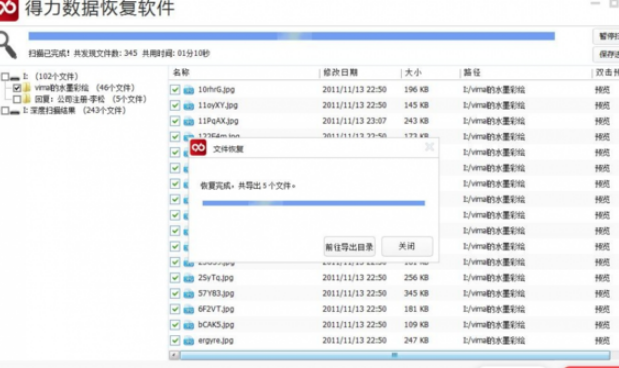Click file name 6F2VT.jpg

(216, 309)
